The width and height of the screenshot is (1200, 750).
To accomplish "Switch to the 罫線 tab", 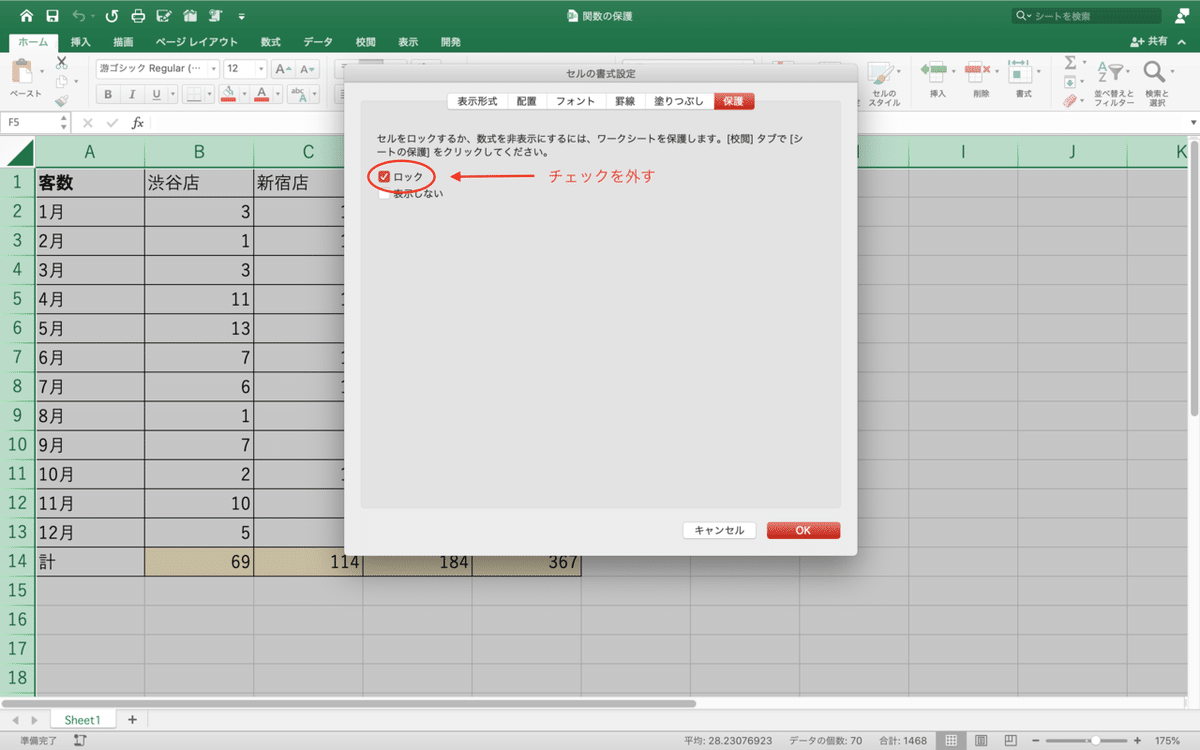I will (x=624, y=100).
